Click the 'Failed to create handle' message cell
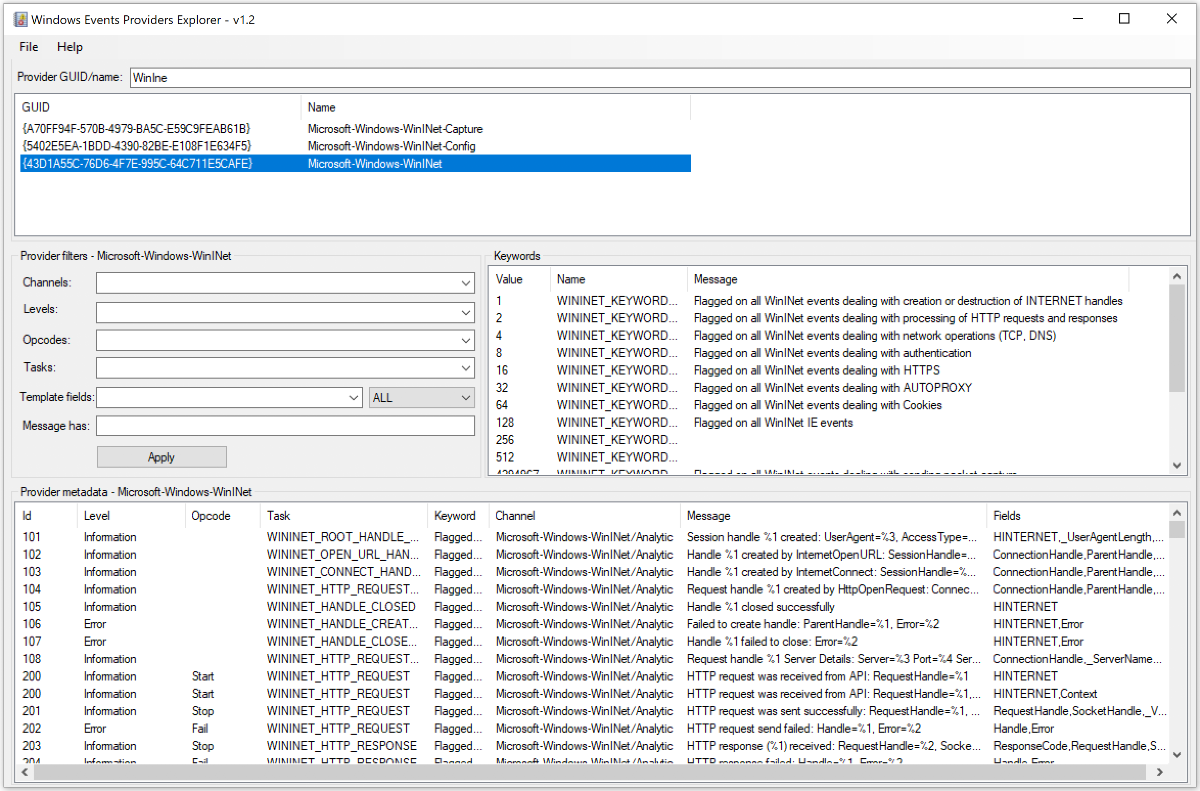 coord(813,624)
